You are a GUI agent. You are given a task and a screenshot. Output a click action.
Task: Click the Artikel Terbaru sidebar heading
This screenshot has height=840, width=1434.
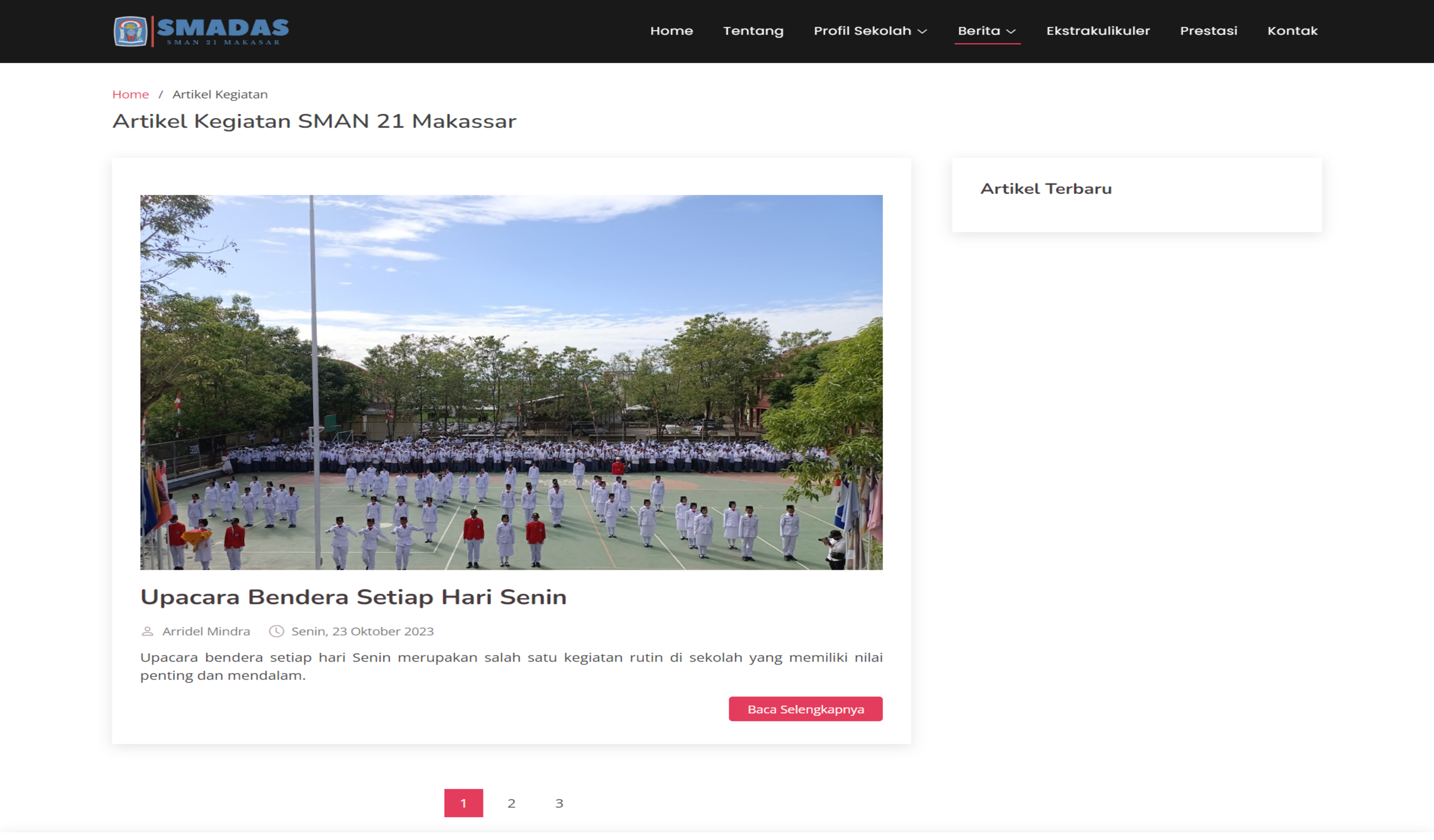point(1045,189)
